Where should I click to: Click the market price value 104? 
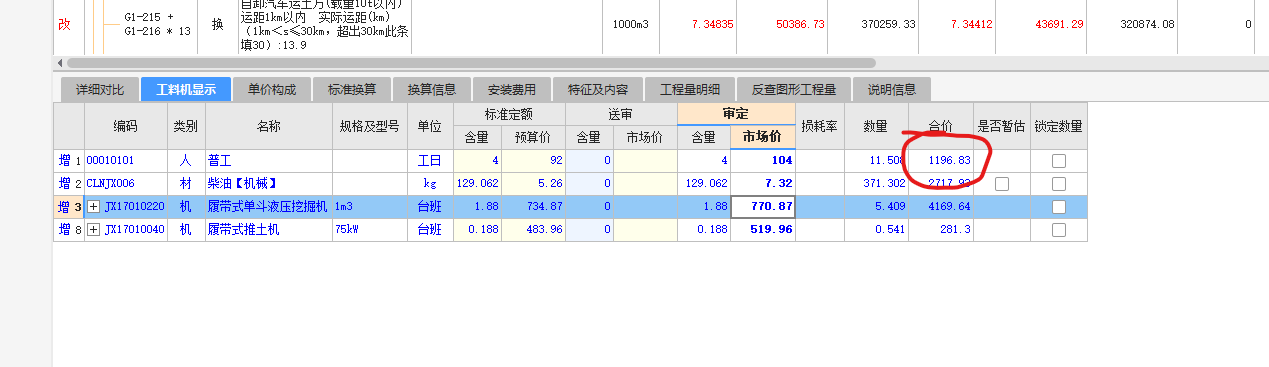[x=763, y=160]
